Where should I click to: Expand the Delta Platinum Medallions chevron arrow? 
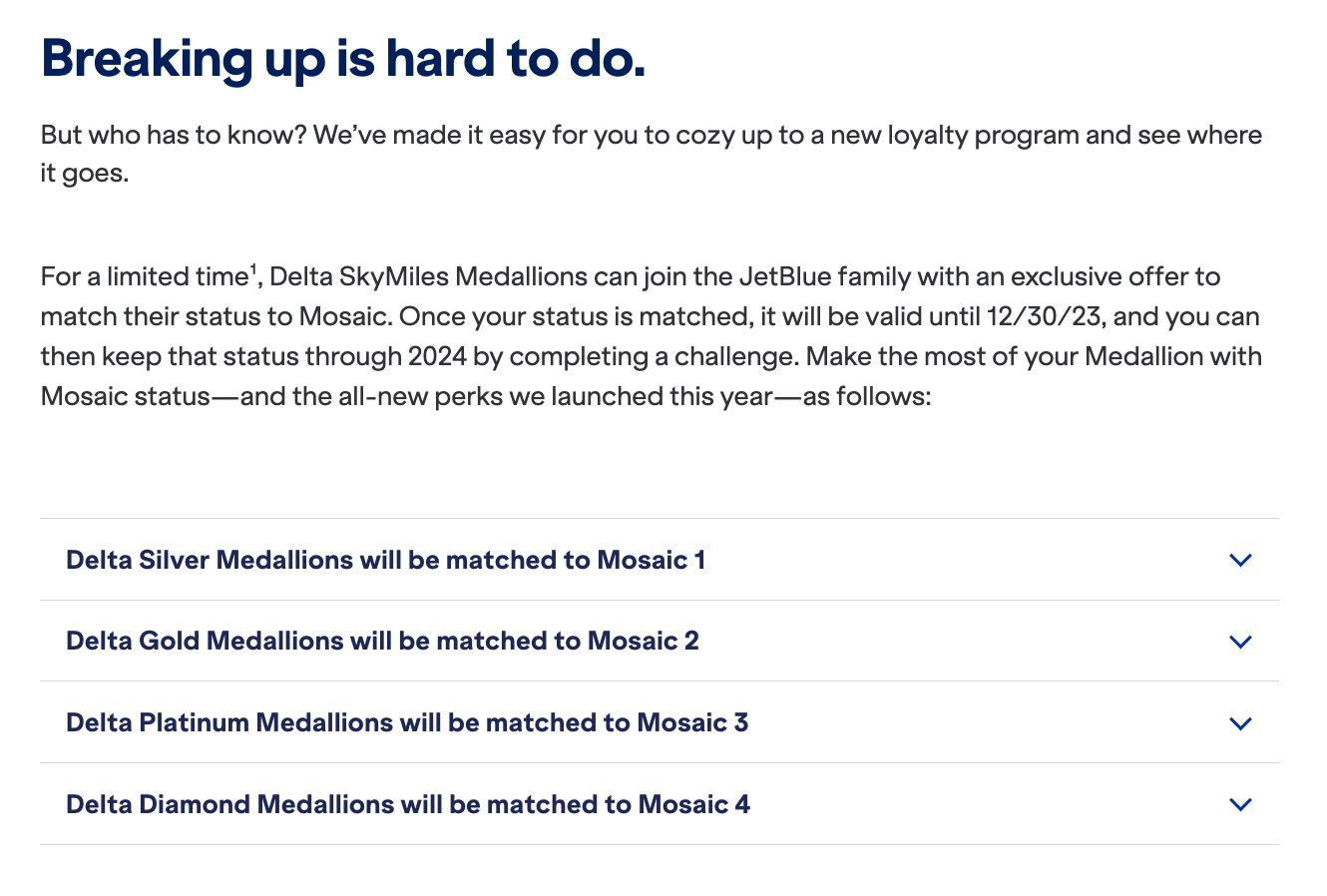(1240, 723)
